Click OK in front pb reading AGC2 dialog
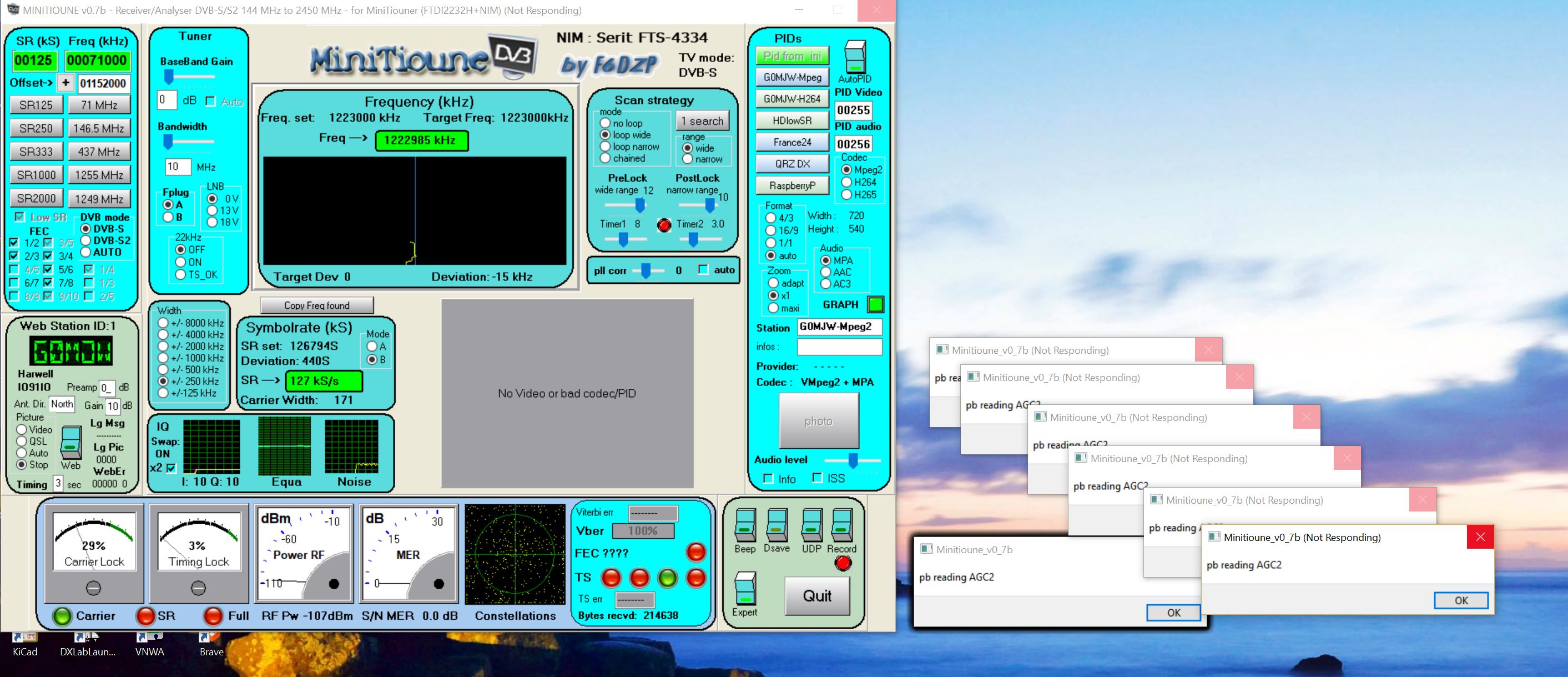This screenshot has height=677, width=1568. [1461, 600]
